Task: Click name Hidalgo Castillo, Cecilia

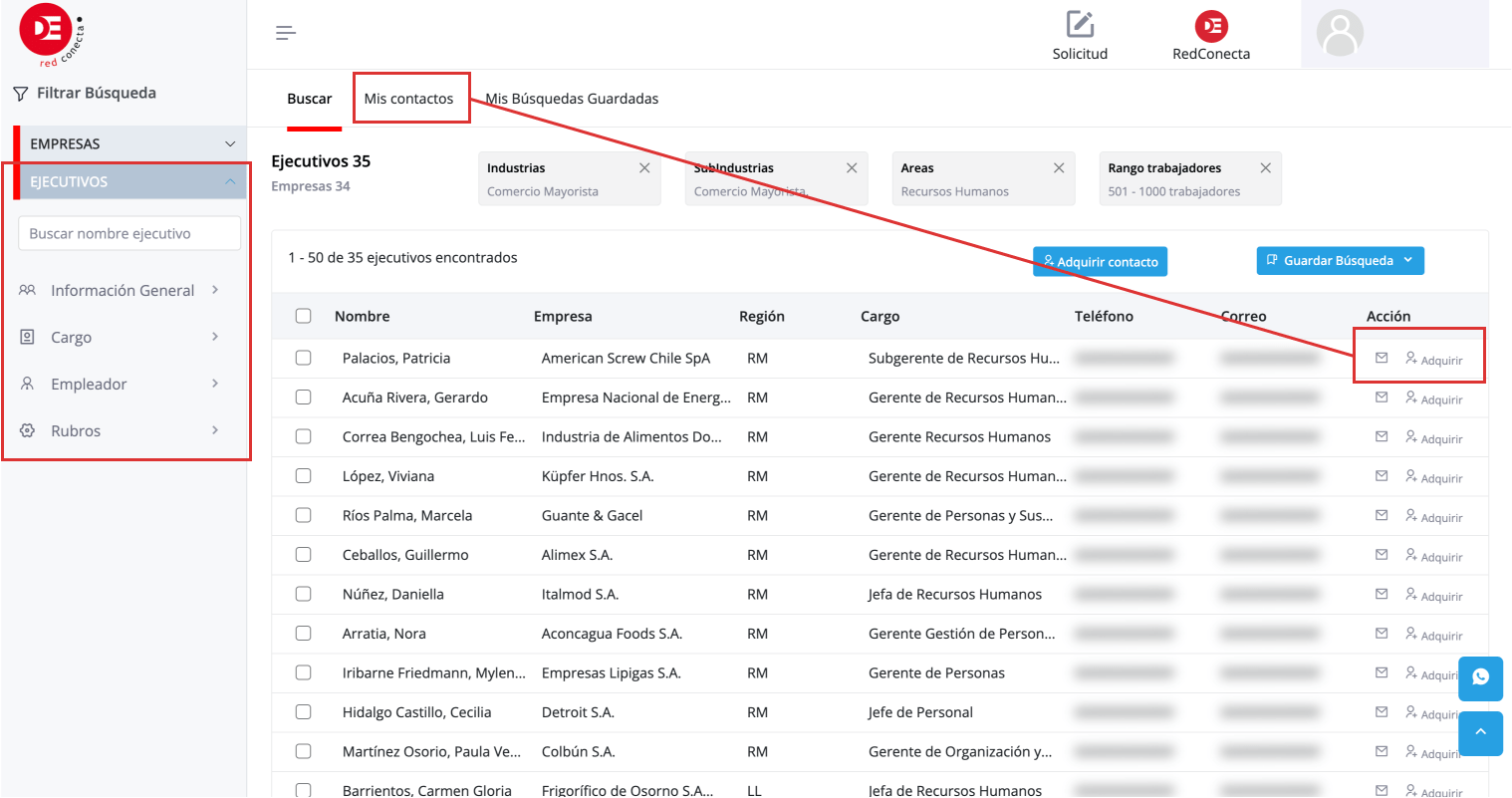Action: [417, 712]
